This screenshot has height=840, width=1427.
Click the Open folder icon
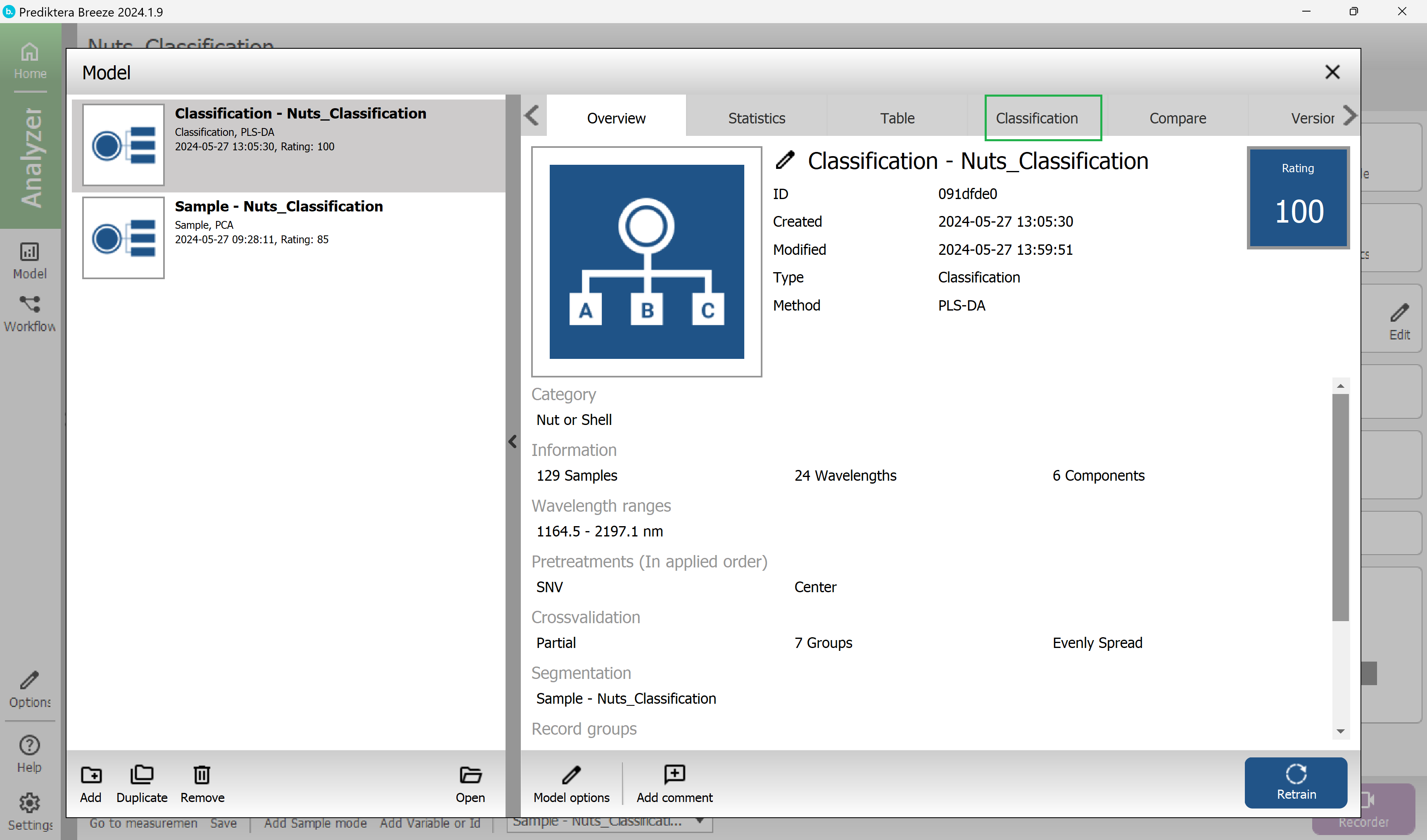(470, 774)
